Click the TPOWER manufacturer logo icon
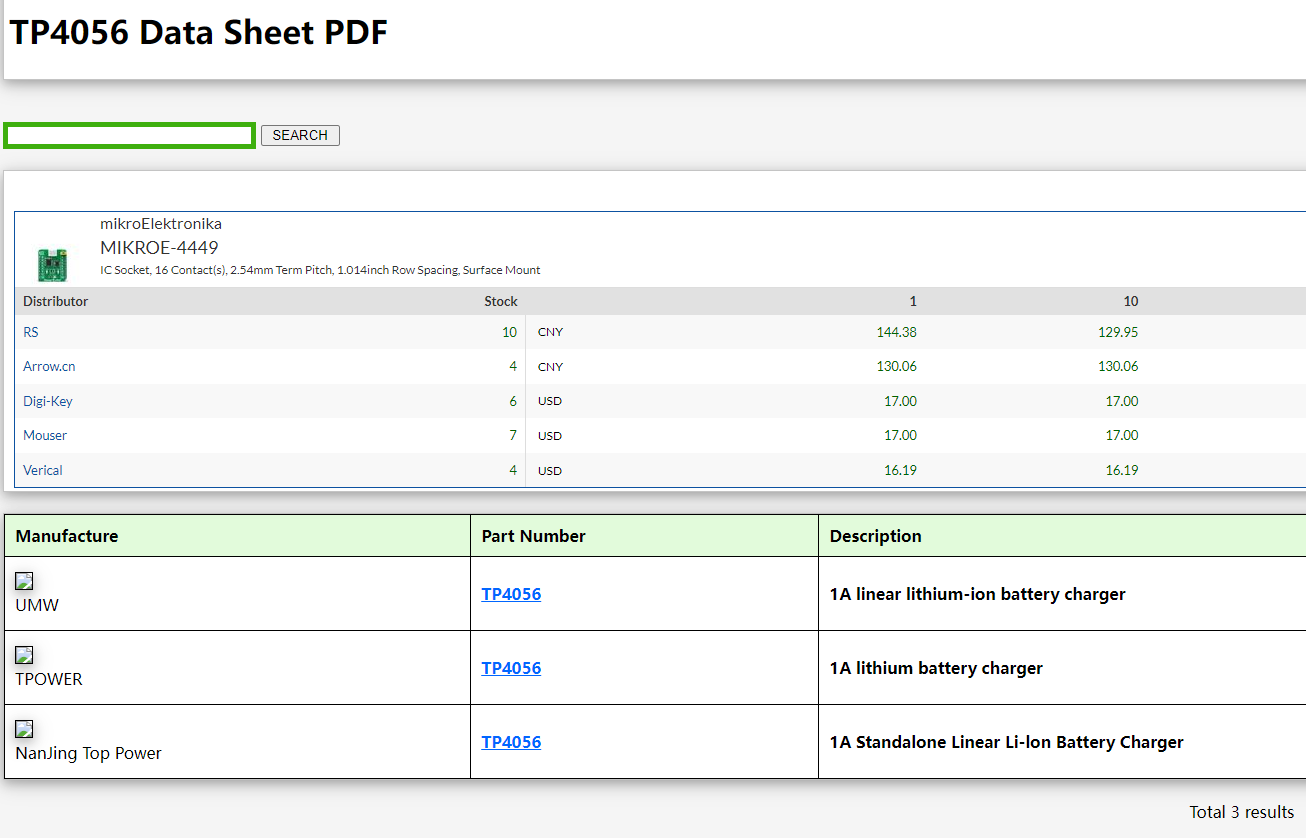Image resolution: width=1306 pixels, height=838 pixels. click(24, 655)
